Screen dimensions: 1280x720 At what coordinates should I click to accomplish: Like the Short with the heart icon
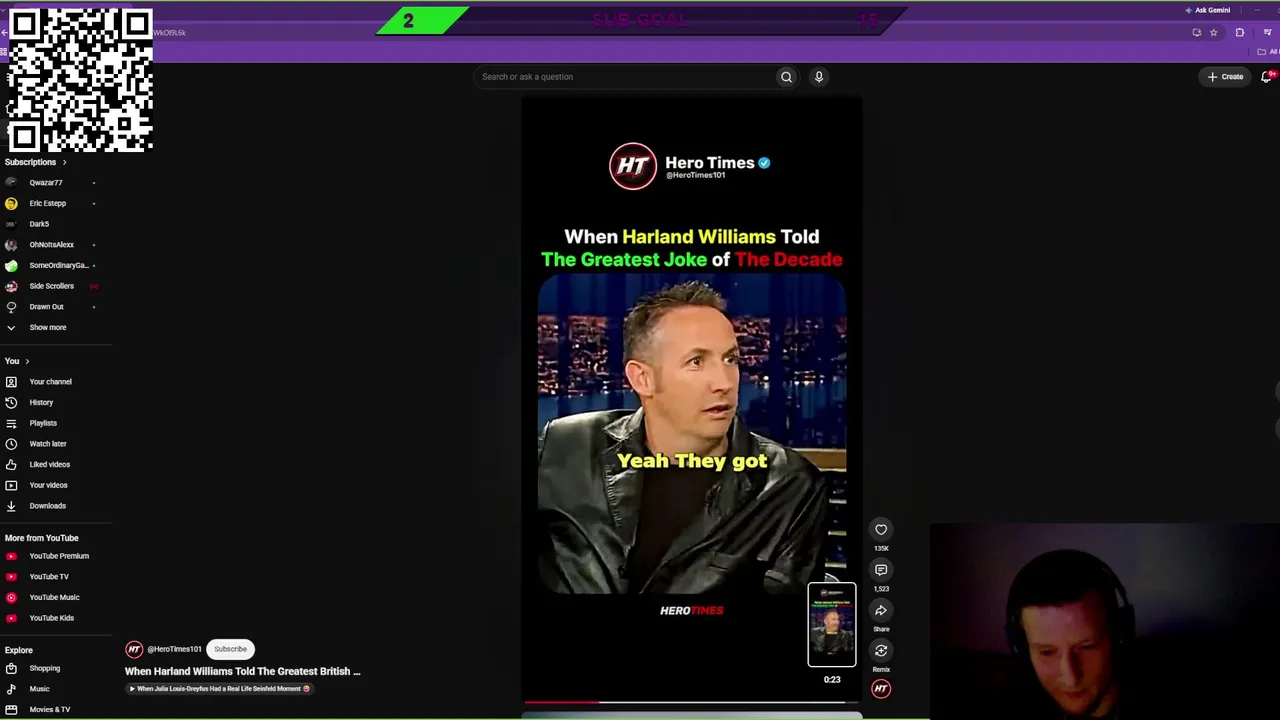click(x=881, y=530)
